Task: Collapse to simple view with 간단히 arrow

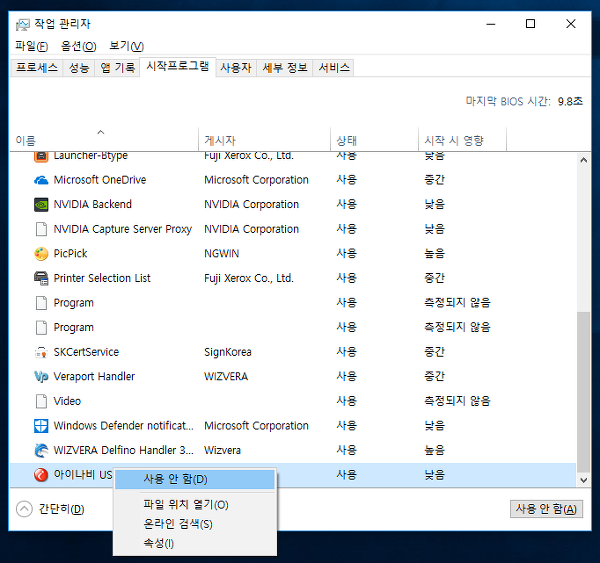Action: tap(24, 509)
